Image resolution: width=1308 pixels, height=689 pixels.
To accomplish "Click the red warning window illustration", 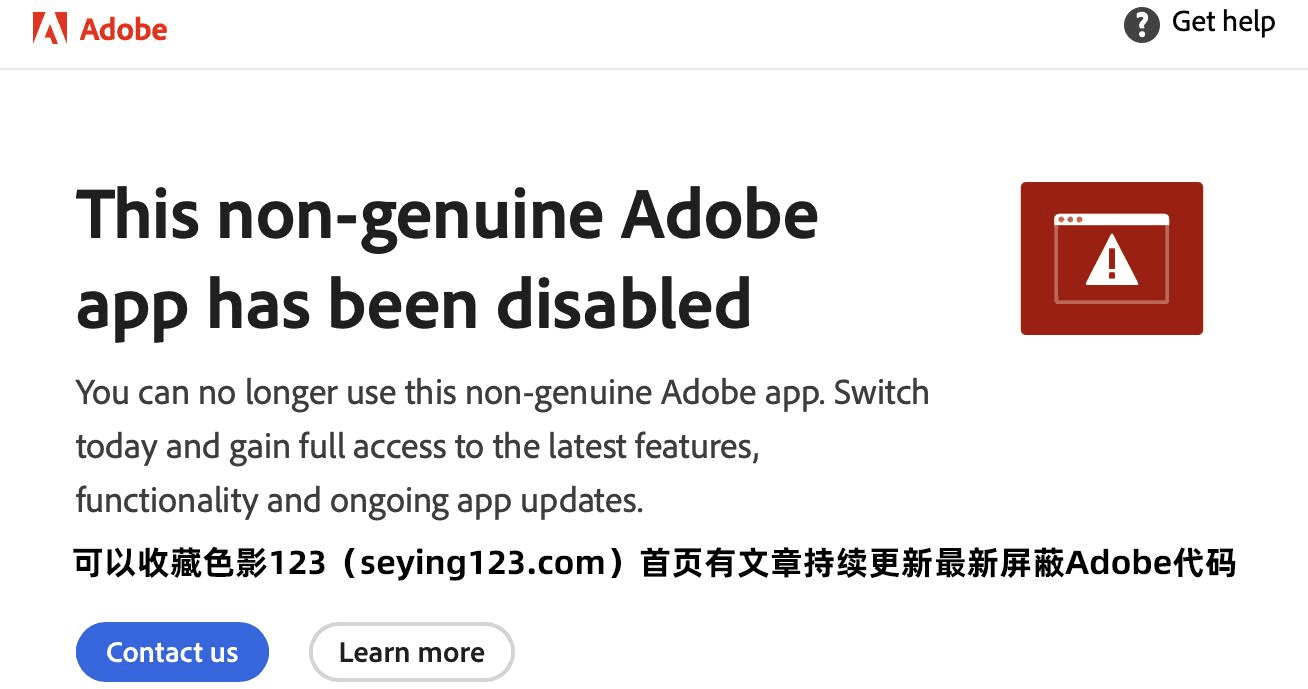I will click(x=1111, y=258).
